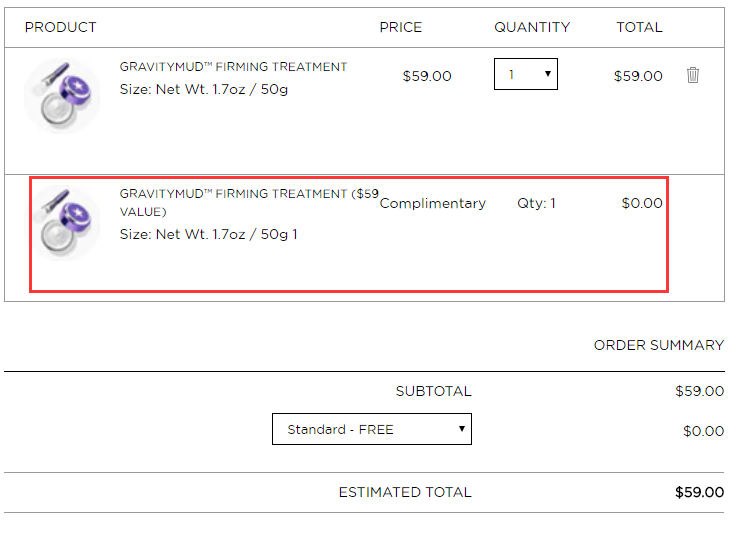The height and width of the screenshot is (542, 738).
Task: Click the PRODUCT column header
Action: (61, 27)
